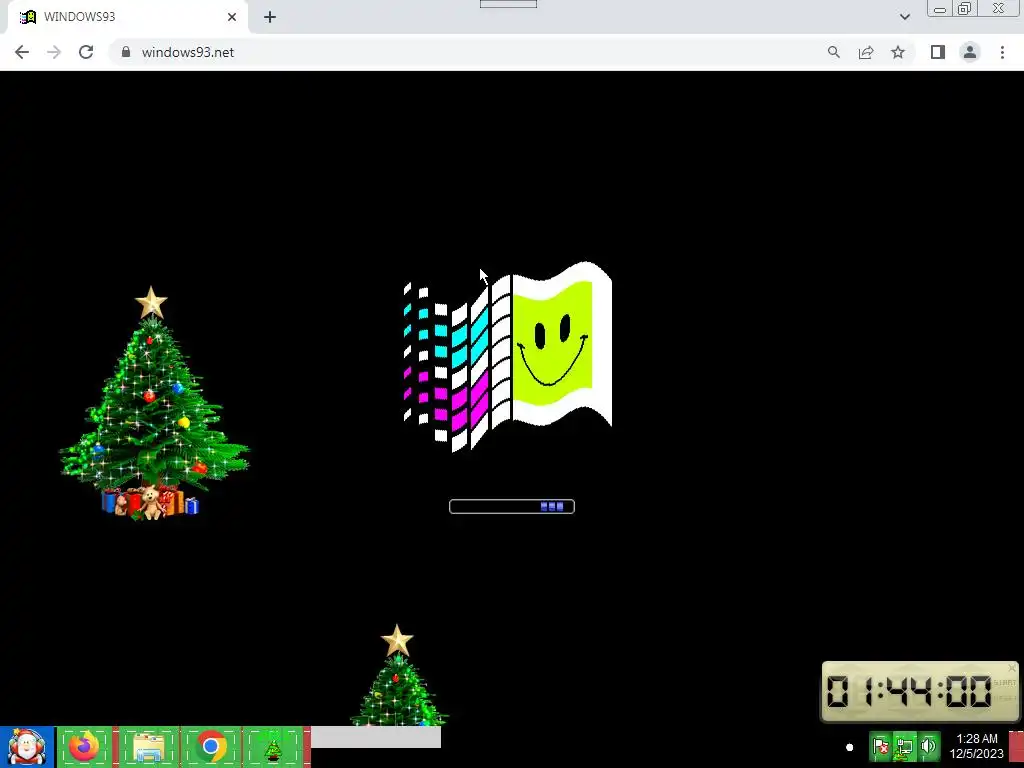Open File Explorer from the taskbar
Image resolution: width=1024 pixels, height=768 pixels.
(148, 747)
